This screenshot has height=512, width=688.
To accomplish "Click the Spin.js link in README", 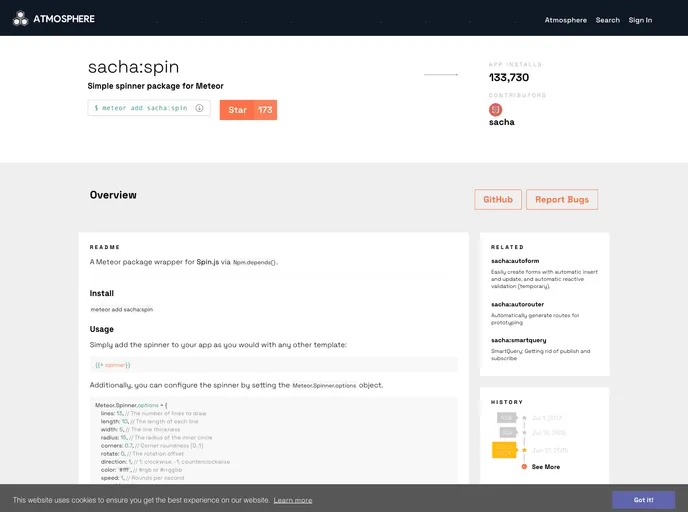I will [208, 261].
